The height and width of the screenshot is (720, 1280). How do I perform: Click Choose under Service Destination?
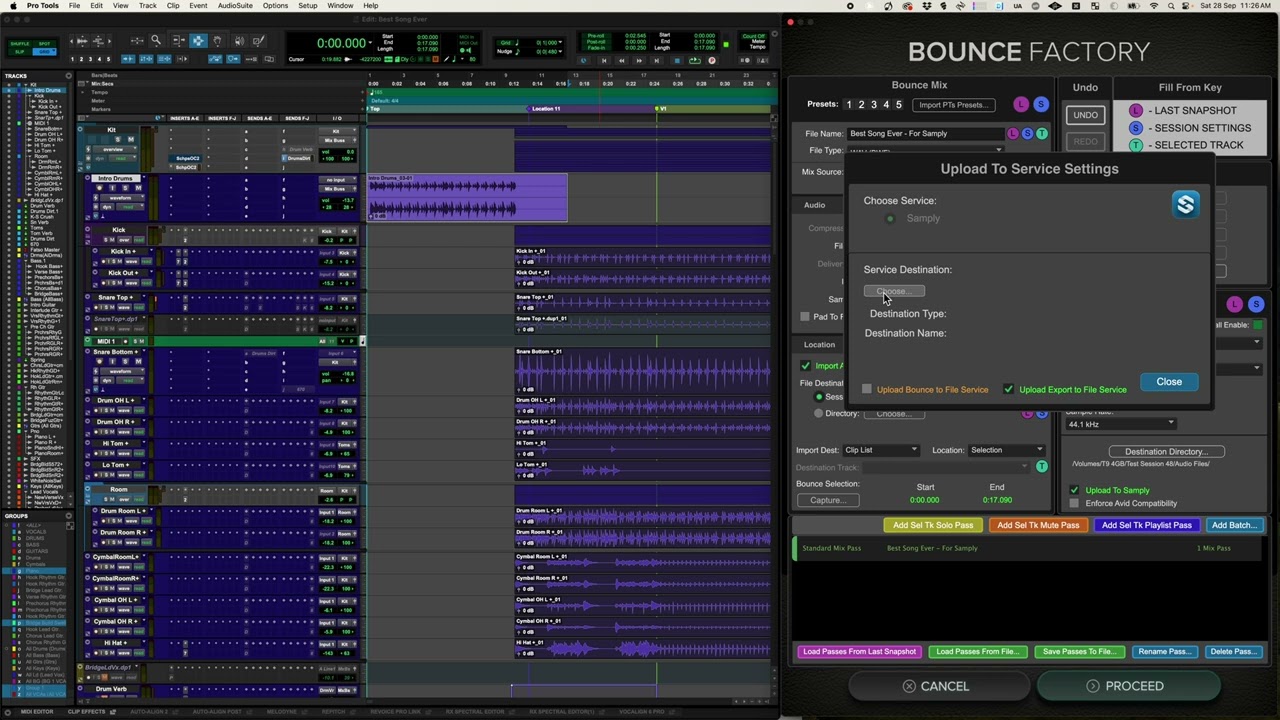894,291
